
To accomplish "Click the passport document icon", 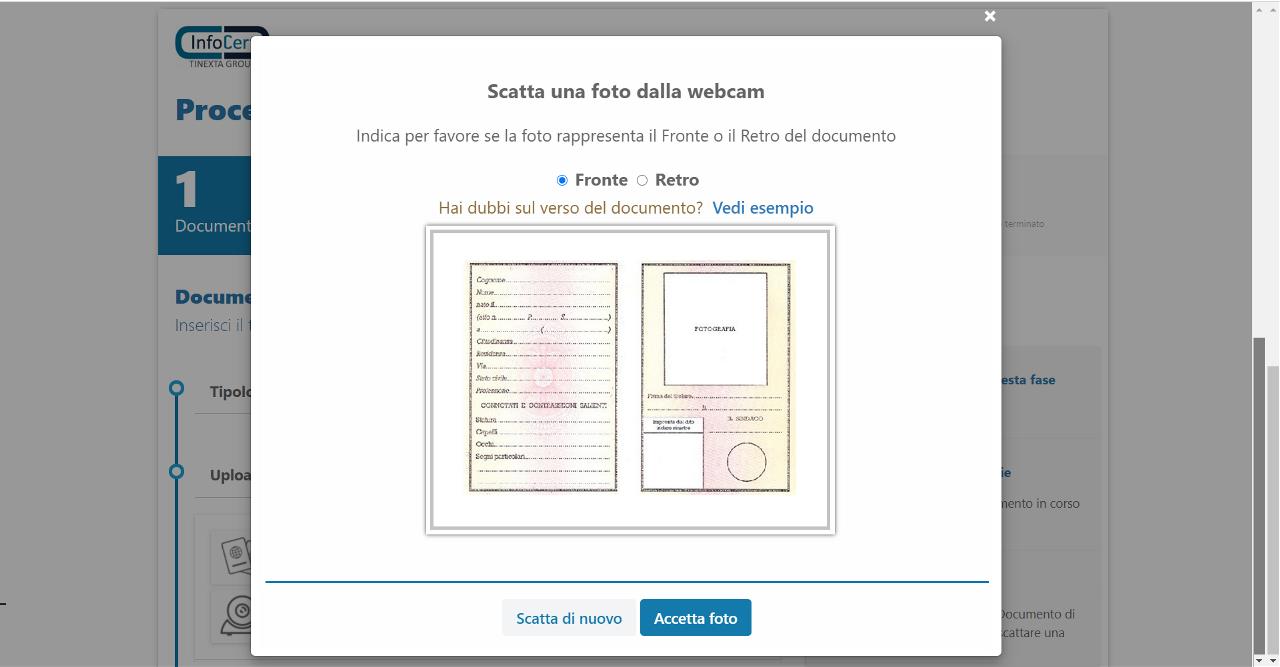I will pyautogui.click(x=234, y=555).
